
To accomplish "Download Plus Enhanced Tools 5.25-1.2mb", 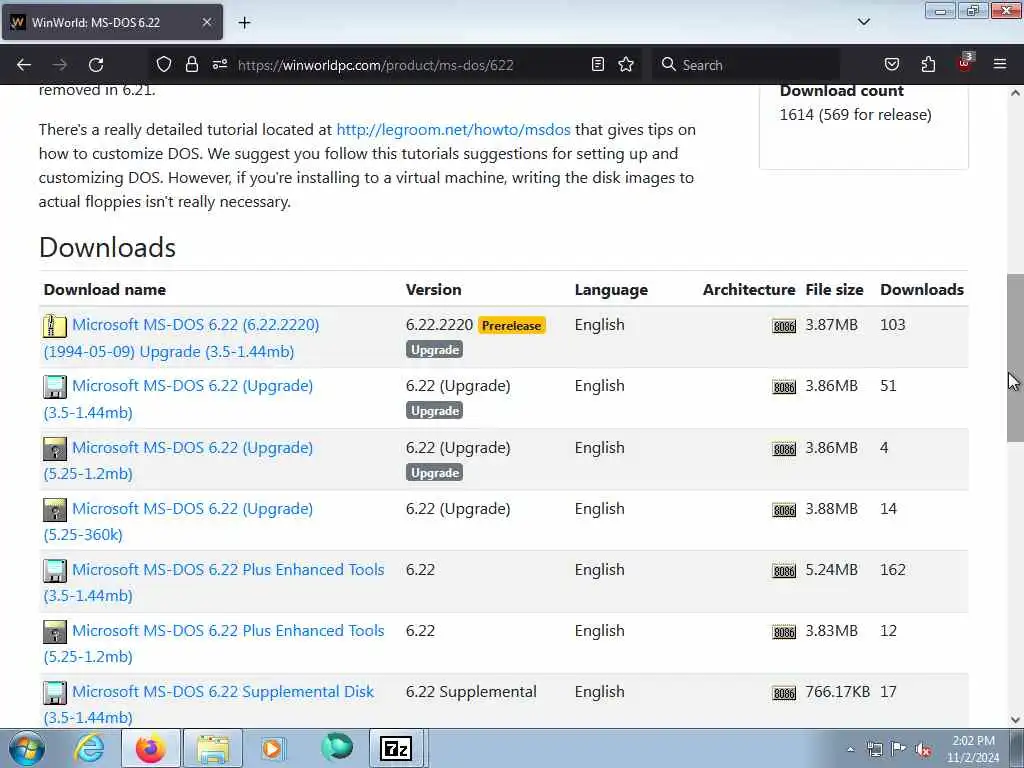I will pos(214,643).
